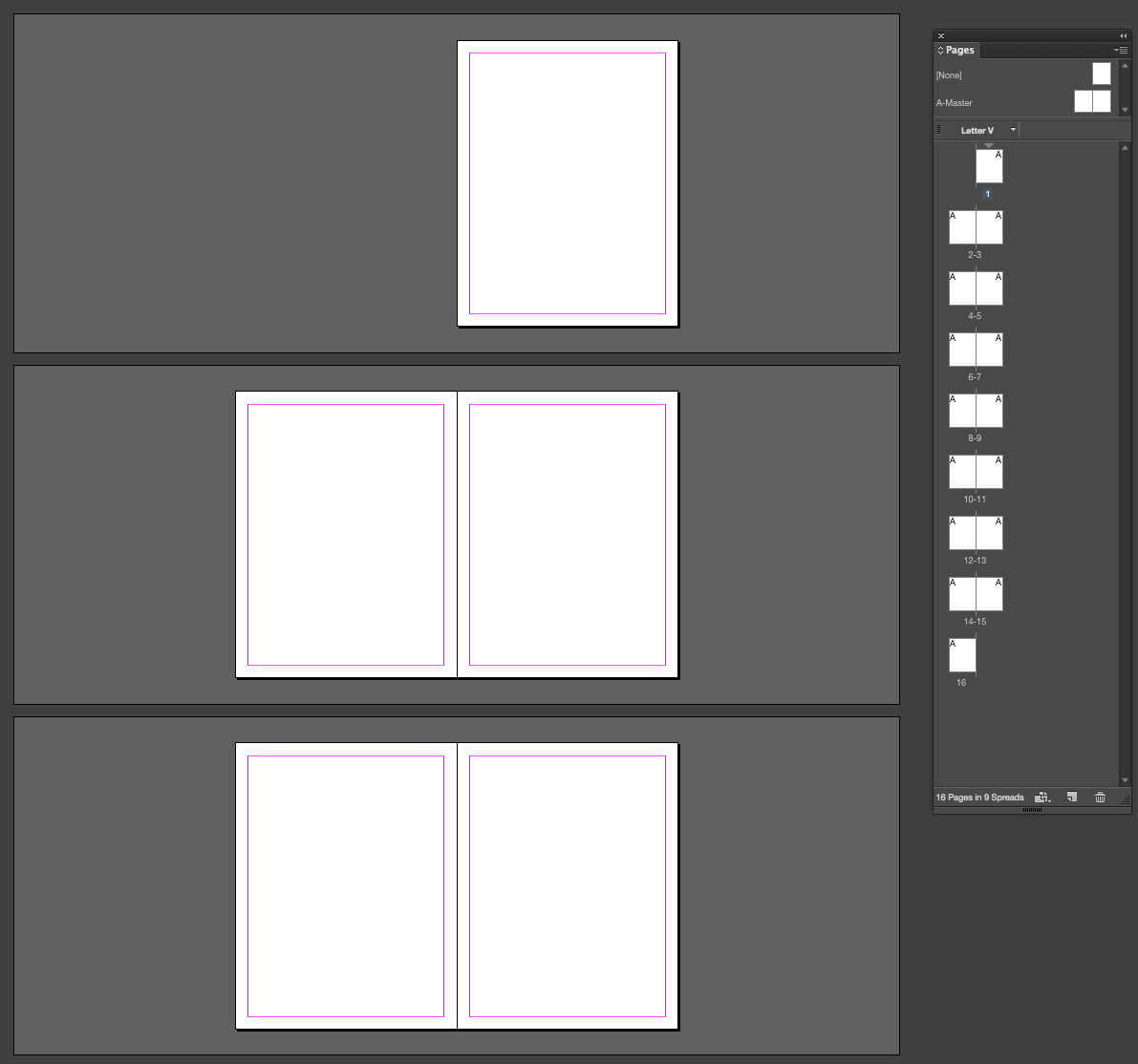Click the [None] master label

[949, 75]
